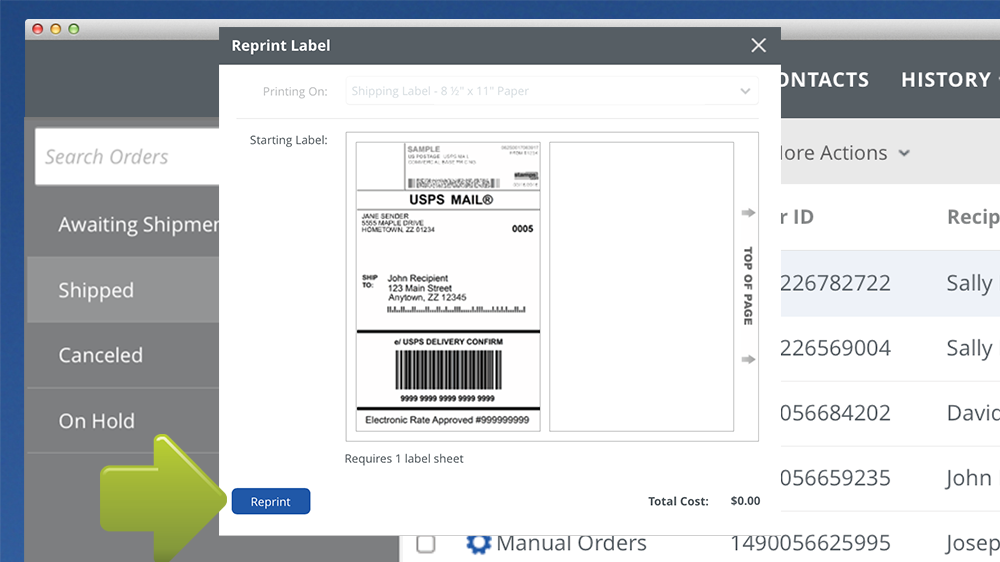Click the lower gray top-of-page arrow

tap(748, 360)
